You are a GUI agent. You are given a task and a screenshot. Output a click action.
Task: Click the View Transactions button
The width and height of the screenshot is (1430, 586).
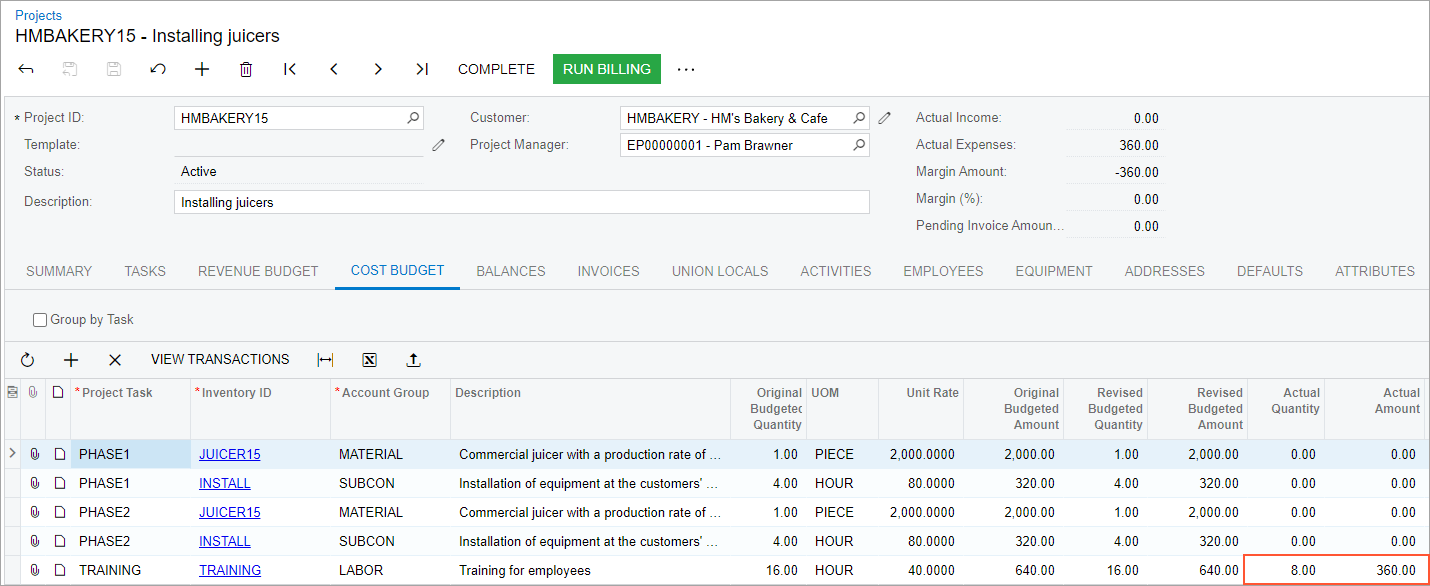point(220,360)
